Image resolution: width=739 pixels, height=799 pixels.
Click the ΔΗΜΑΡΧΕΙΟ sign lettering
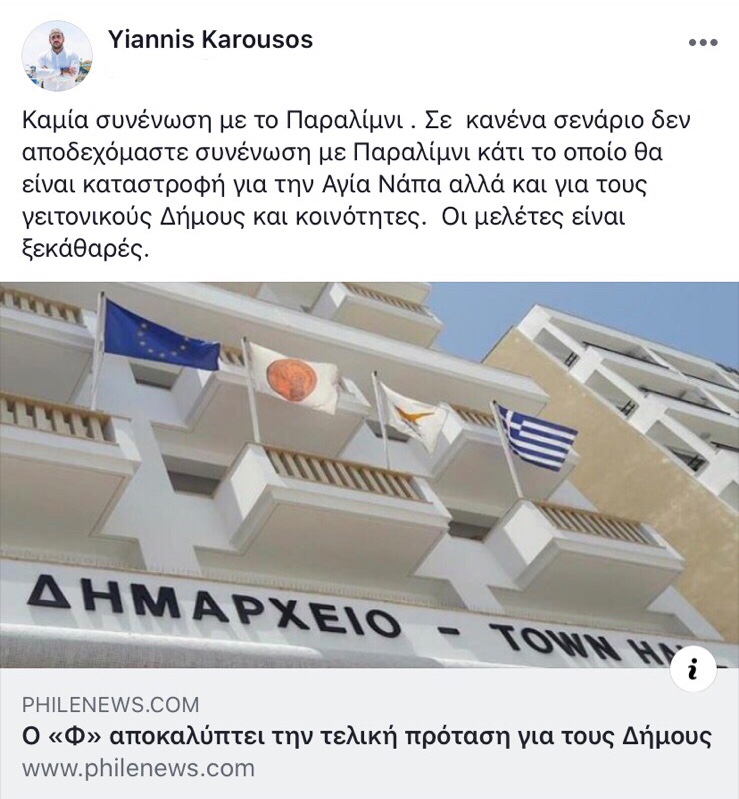(213, 606)
